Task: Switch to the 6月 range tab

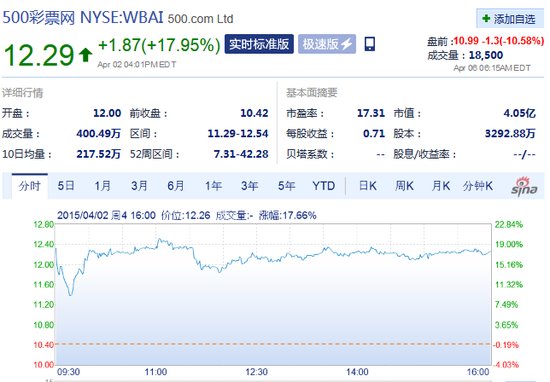Action: (176, 186)
